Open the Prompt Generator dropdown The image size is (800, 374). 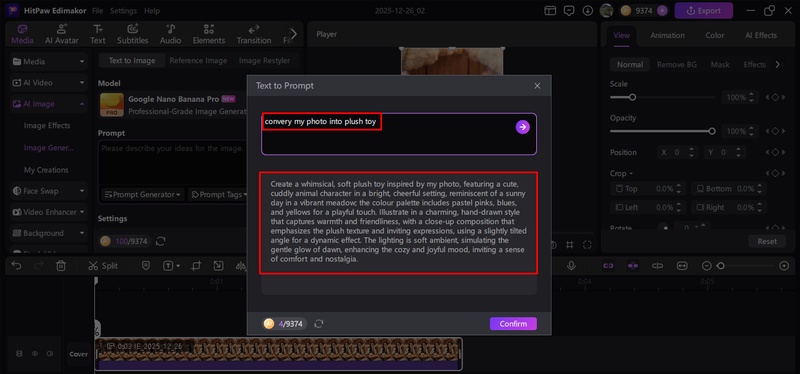point(143,194)
